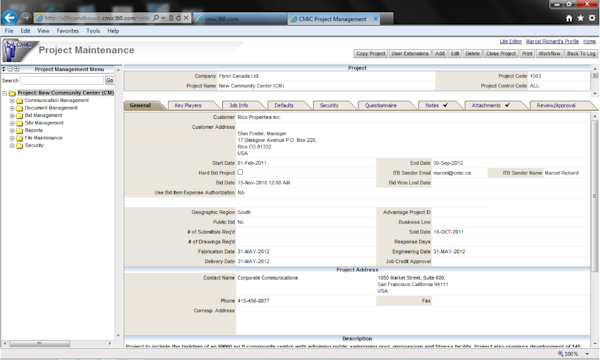600x360 pixels.
Task: Expand the Communication Management tree node
Action: (12, 101)
